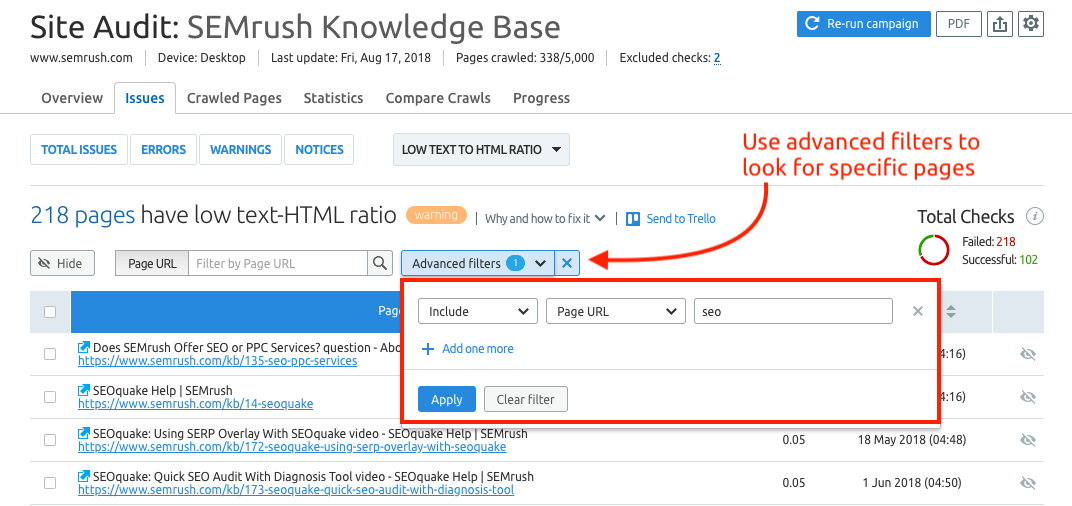Check the SEOquake Help row checkbox
This screenshot has width=1072, height=506.
tap(50, 397)
